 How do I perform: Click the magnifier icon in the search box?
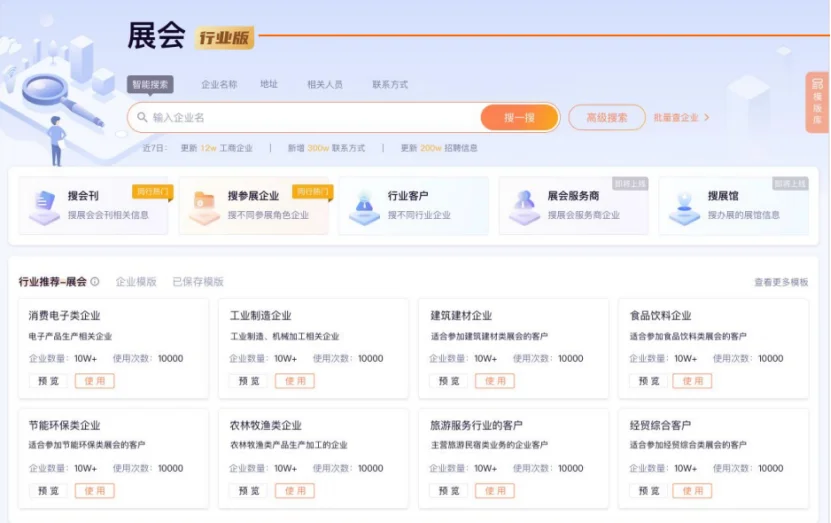tap(142, 117)
